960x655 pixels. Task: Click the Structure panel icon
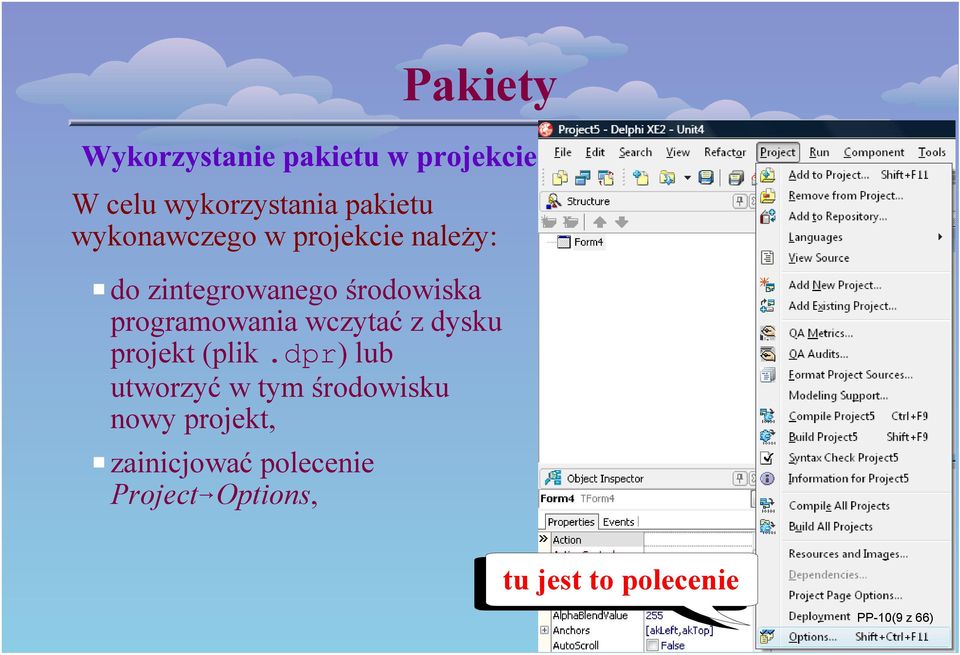coord(553,201)
